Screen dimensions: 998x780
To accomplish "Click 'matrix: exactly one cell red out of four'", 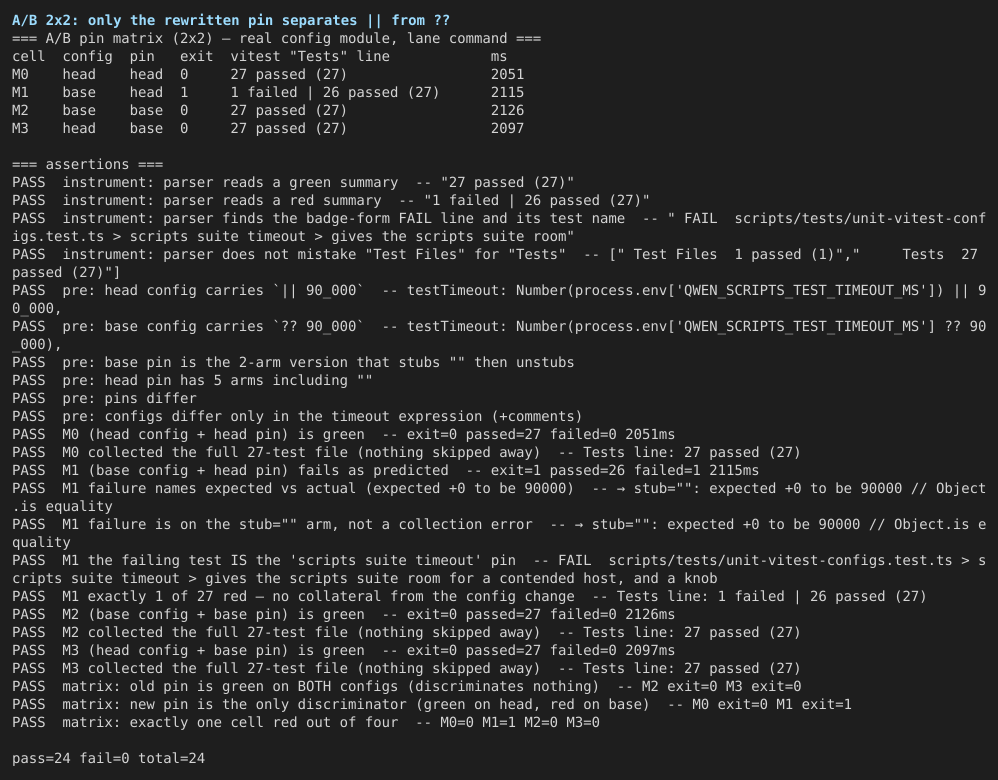I will tap(306, 722).
